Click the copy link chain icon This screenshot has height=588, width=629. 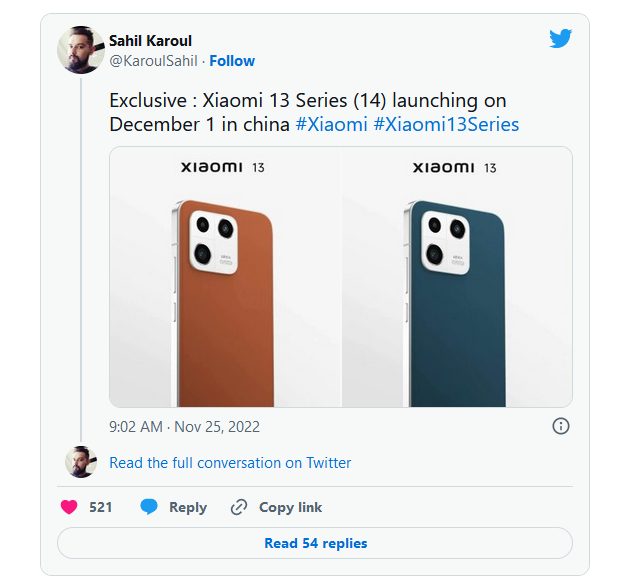pyautogui.click(x=239, y=507)
